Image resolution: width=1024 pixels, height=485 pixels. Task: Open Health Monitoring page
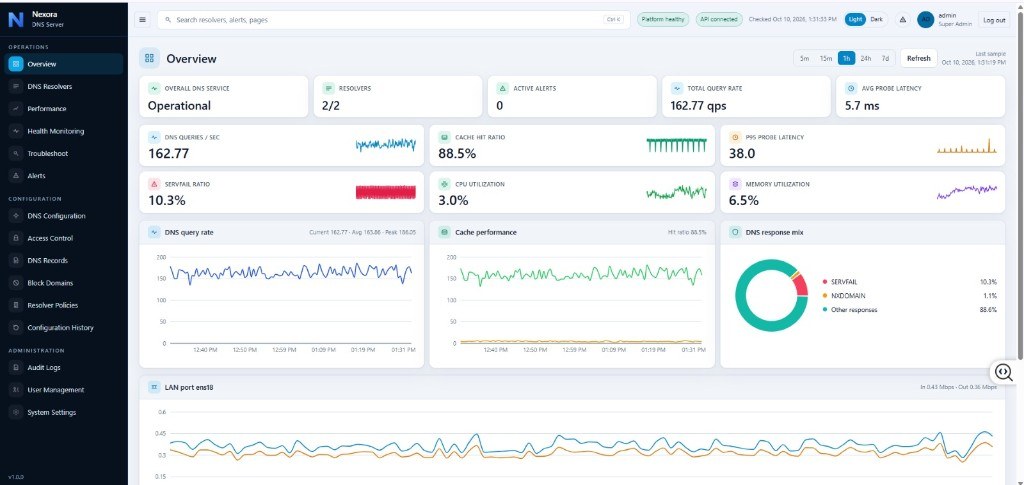[64, 131]
